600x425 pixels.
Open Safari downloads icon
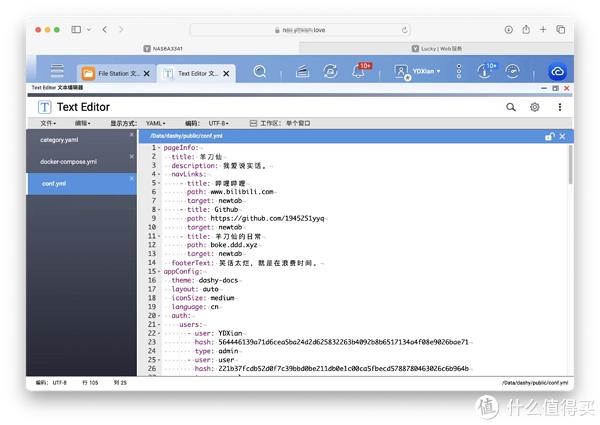(x=509, y=29)
